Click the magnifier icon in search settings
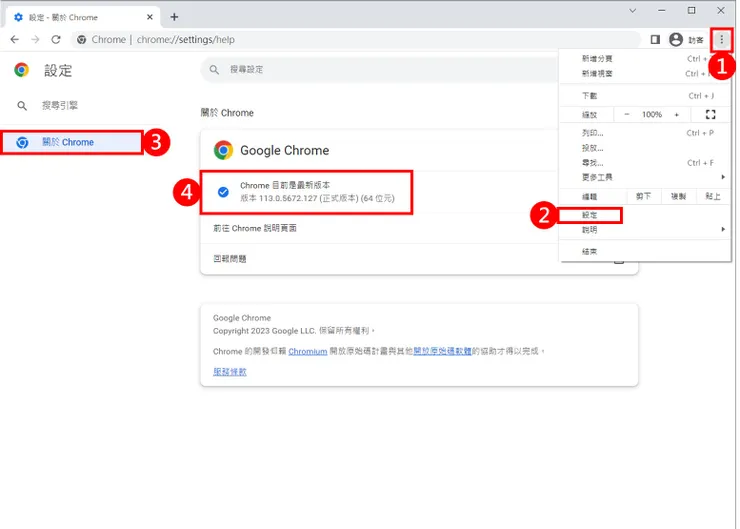Viewport: 740px width, 529px height. tap(215, 70)
